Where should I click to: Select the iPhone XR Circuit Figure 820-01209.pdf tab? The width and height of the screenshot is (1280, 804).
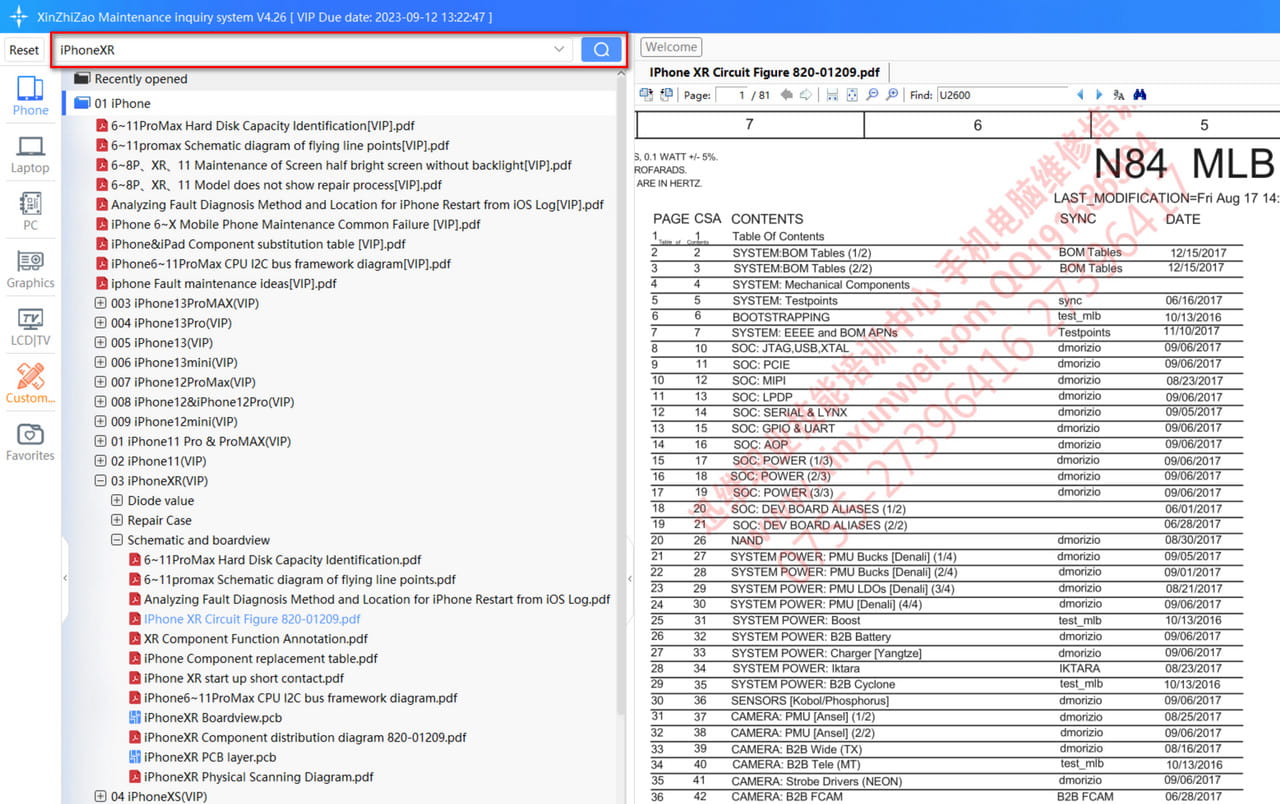pyautogui.click(x=765, y=72)
